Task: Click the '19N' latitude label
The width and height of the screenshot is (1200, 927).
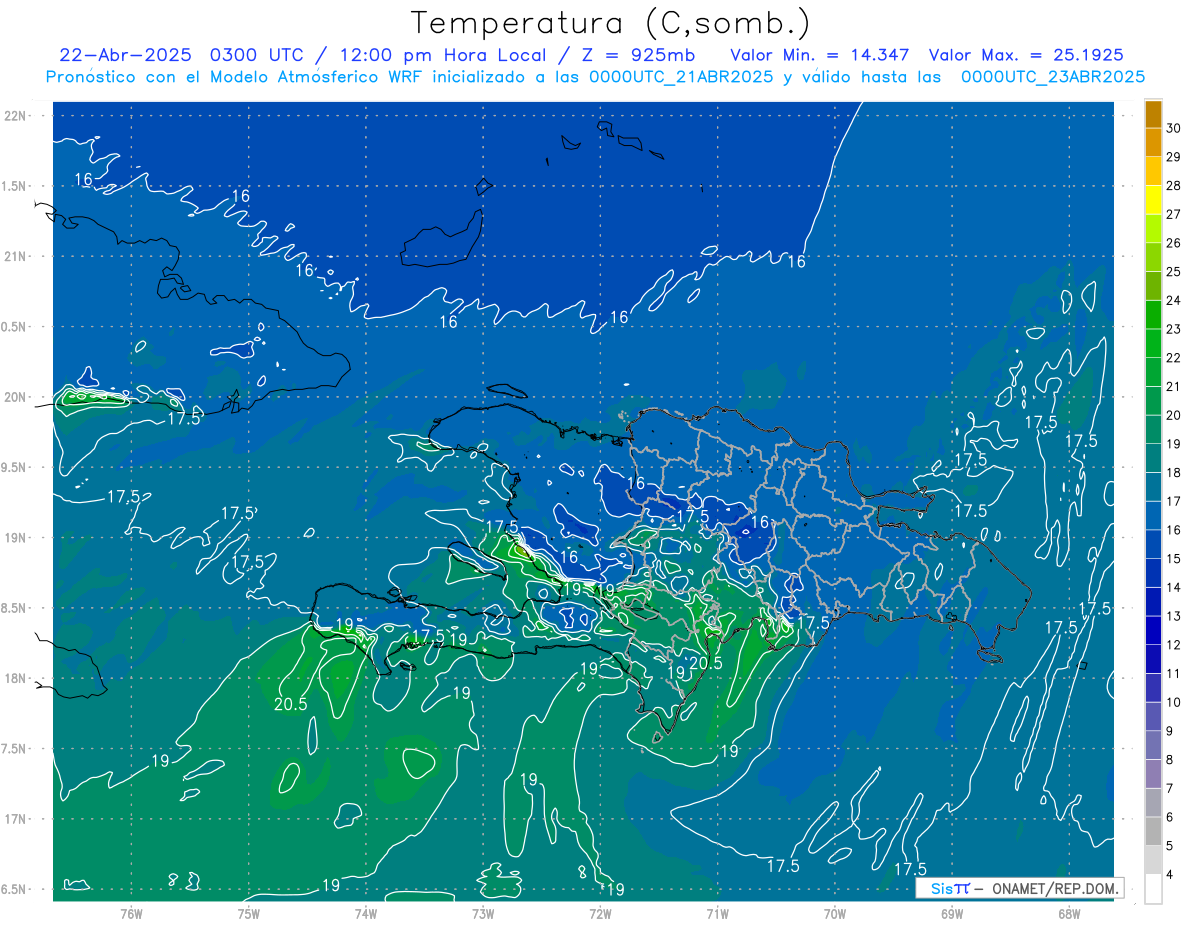Action: pyautogui.click(x=17, y=538)
